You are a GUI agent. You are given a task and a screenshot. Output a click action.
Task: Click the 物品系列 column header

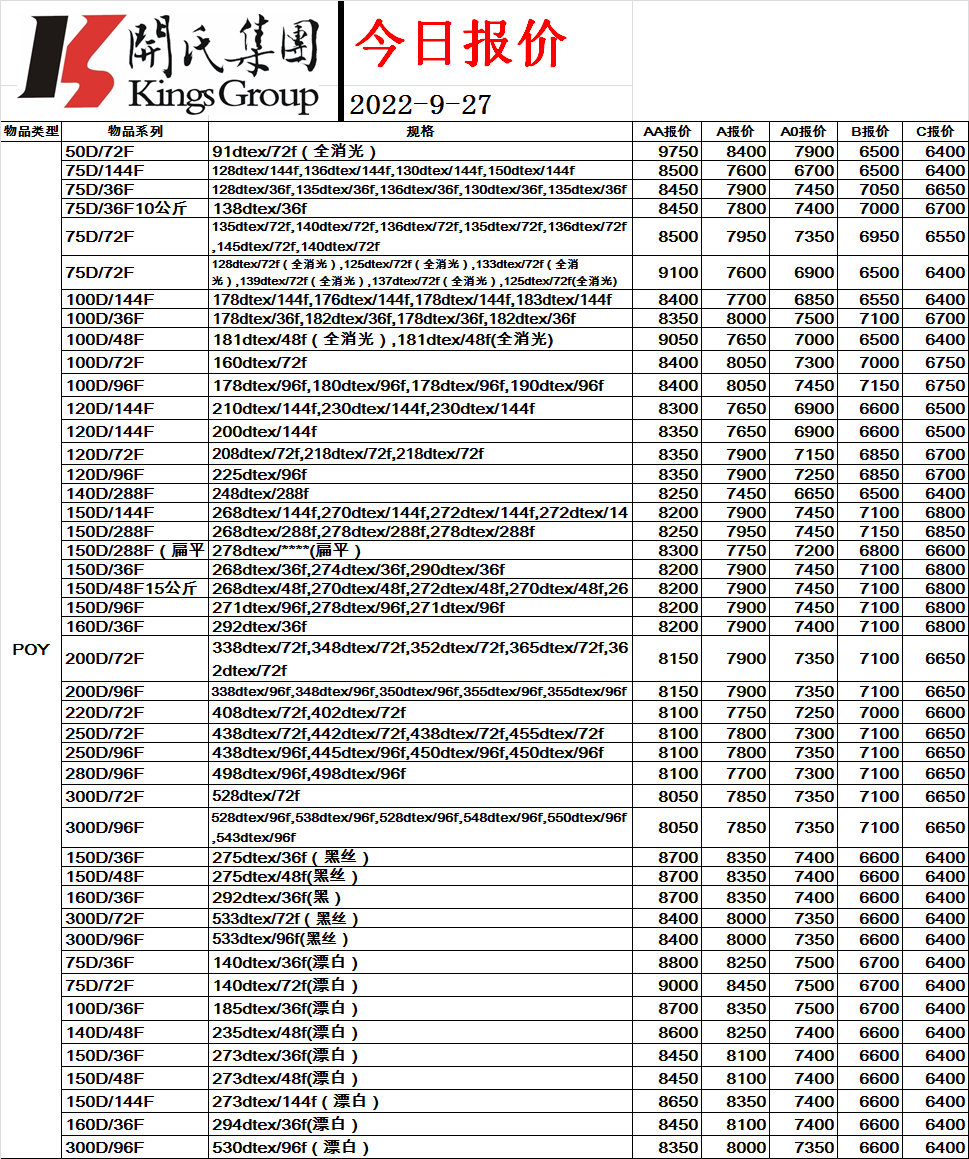(x=135, y=131)
